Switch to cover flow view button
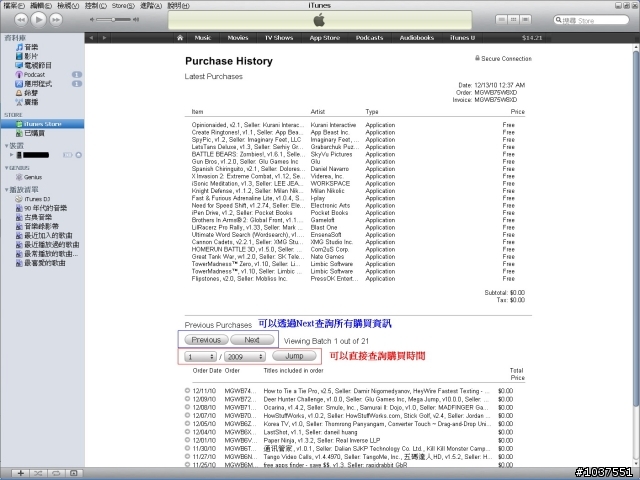 [x=526, y=19]
